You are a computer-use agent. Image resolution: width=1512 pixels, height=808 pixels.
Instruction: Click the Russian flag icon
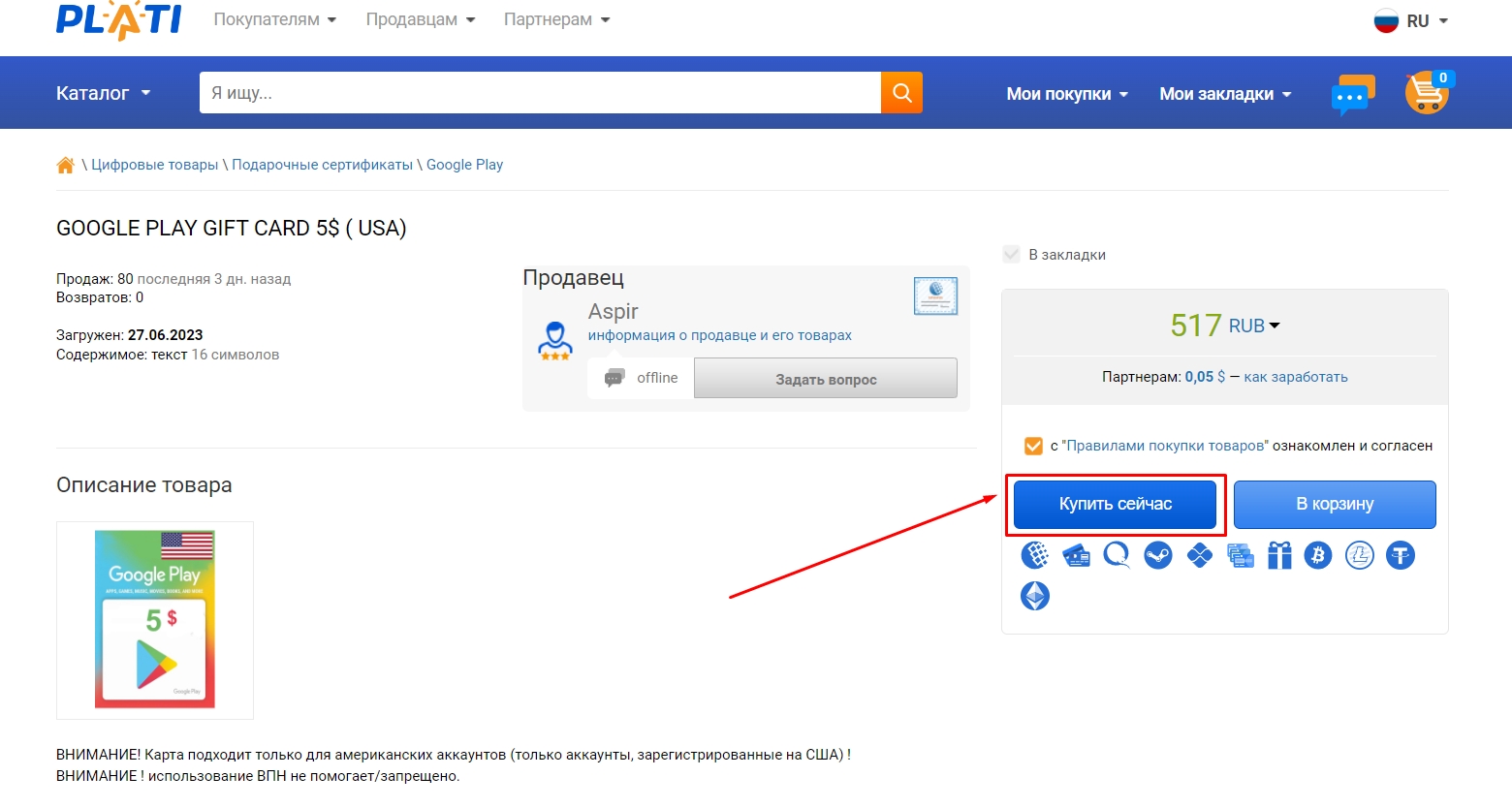pos(1386,20)
